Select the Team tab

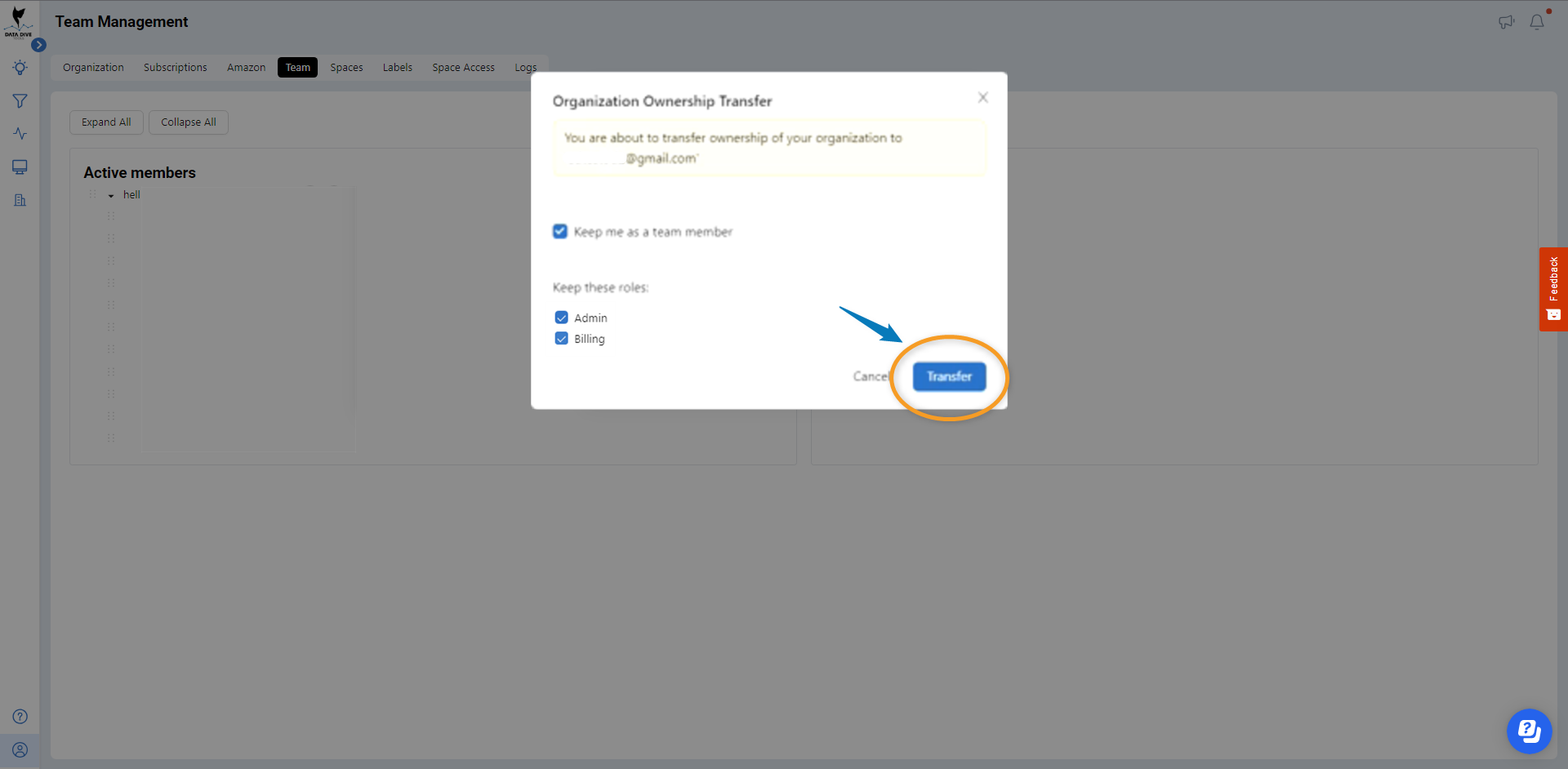pos(298,68)
